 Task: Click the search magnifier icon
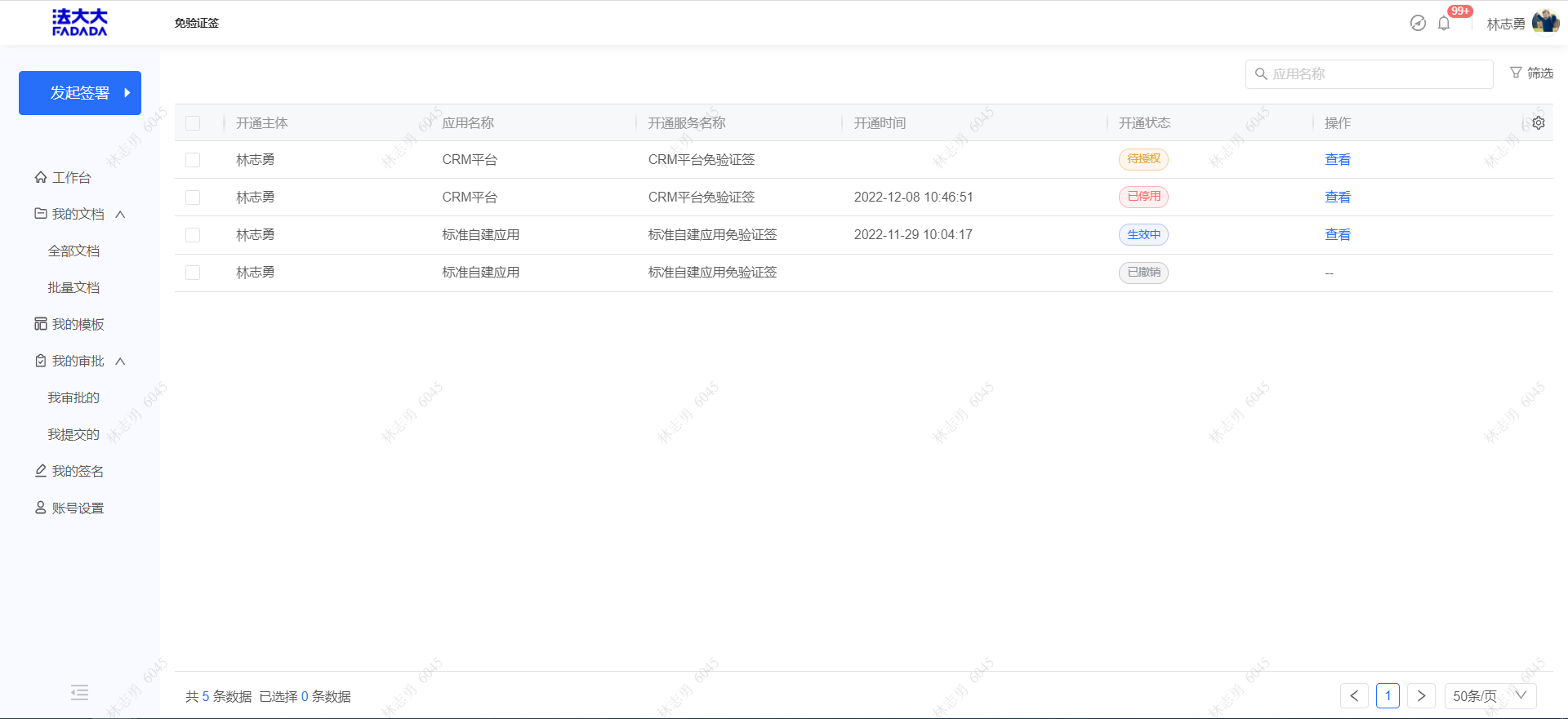click(1261, 74)
